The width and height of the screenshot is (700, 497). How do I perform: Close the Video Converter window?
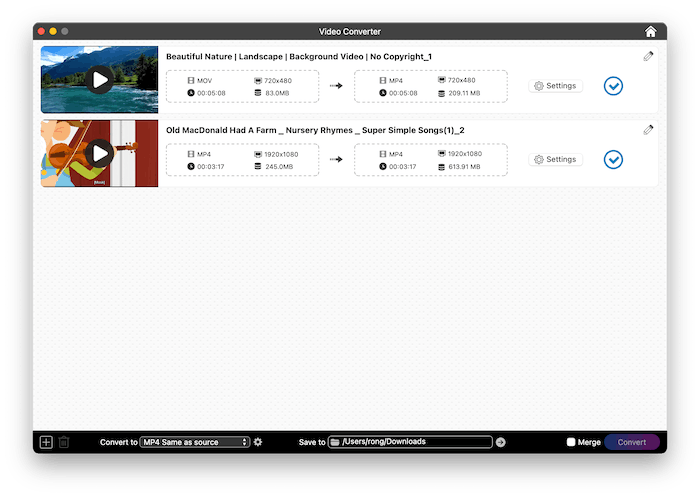(42, 31)
